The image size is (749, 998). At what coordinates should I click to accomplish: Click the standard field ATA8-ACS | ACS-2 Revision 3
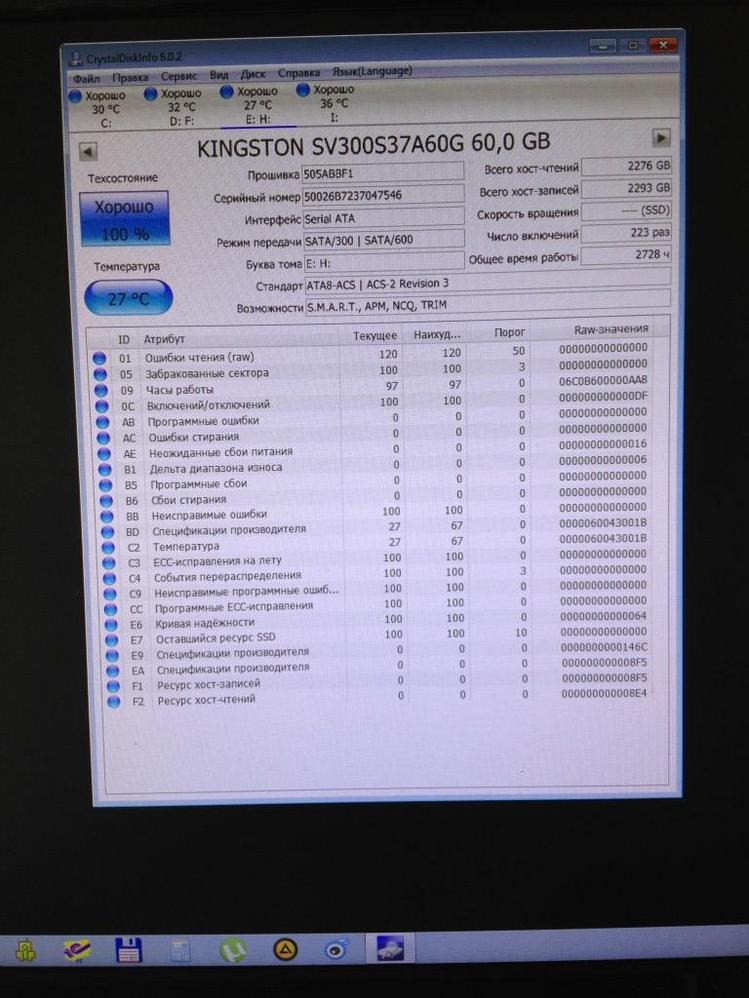[487, 283]
